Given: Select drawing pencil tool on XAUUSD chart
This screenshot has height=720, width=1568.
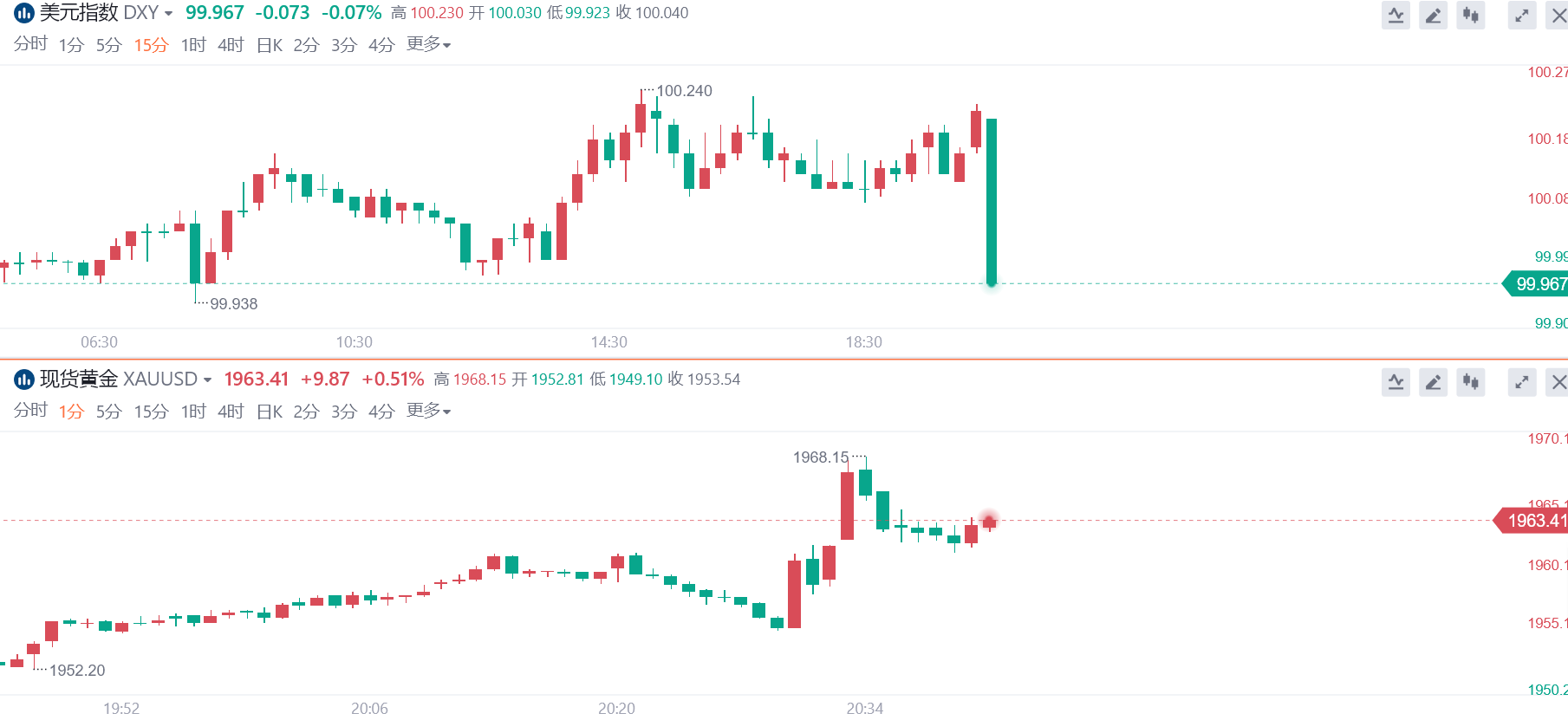Looking at the screenshot, I should click(x=1433, y=382).
